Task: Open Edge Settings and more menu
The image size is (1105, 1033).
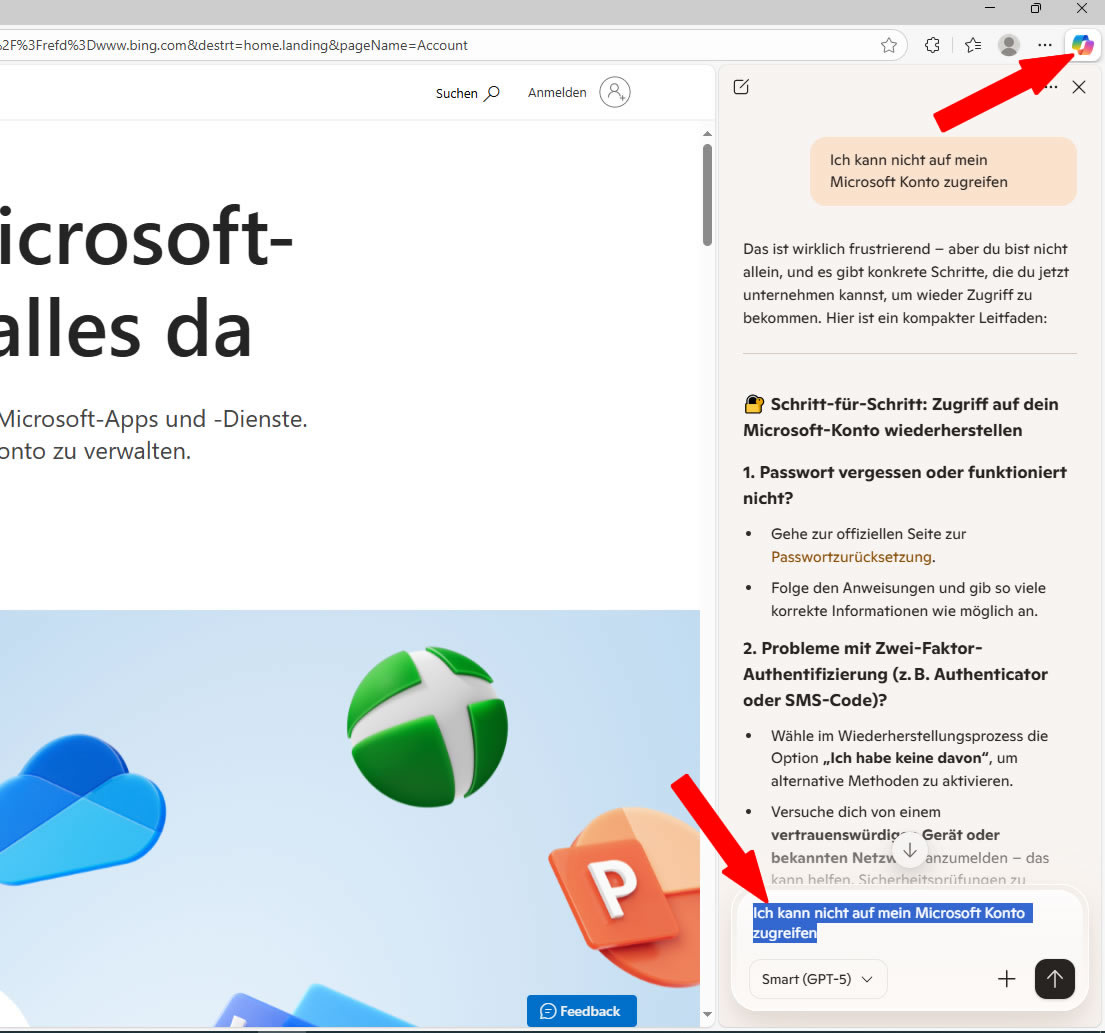Action: tap(1045, 46)
